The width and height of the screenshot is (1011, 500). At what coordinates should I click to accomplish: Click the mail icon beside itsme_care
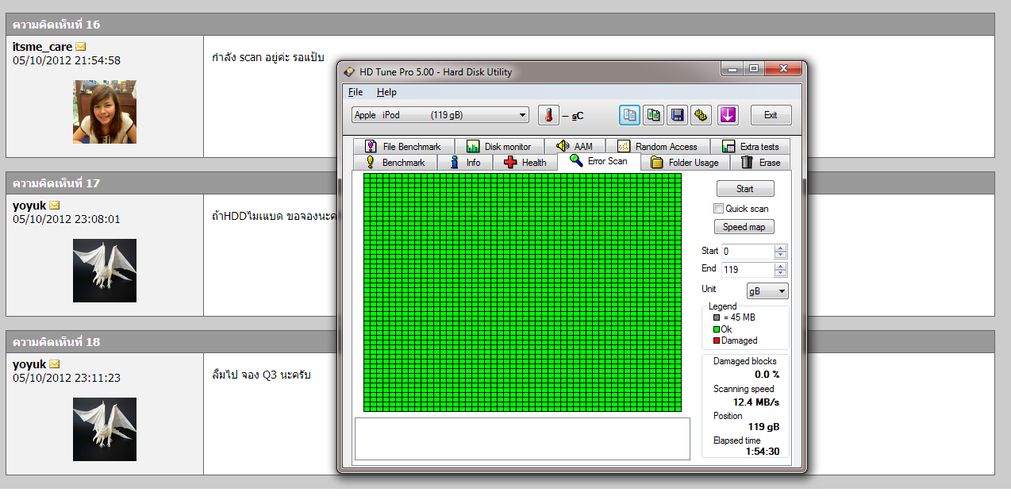pos(82,46)
